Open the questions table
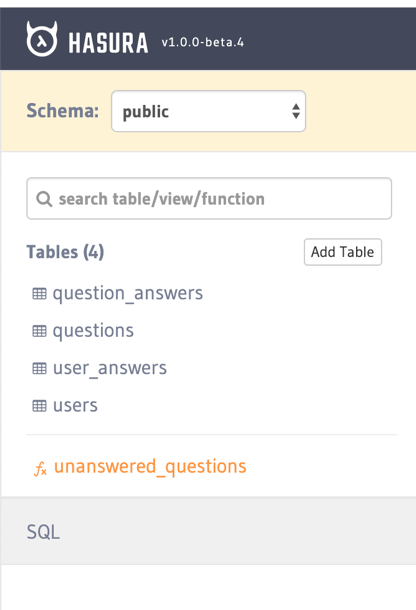 [x=93, y=331]
